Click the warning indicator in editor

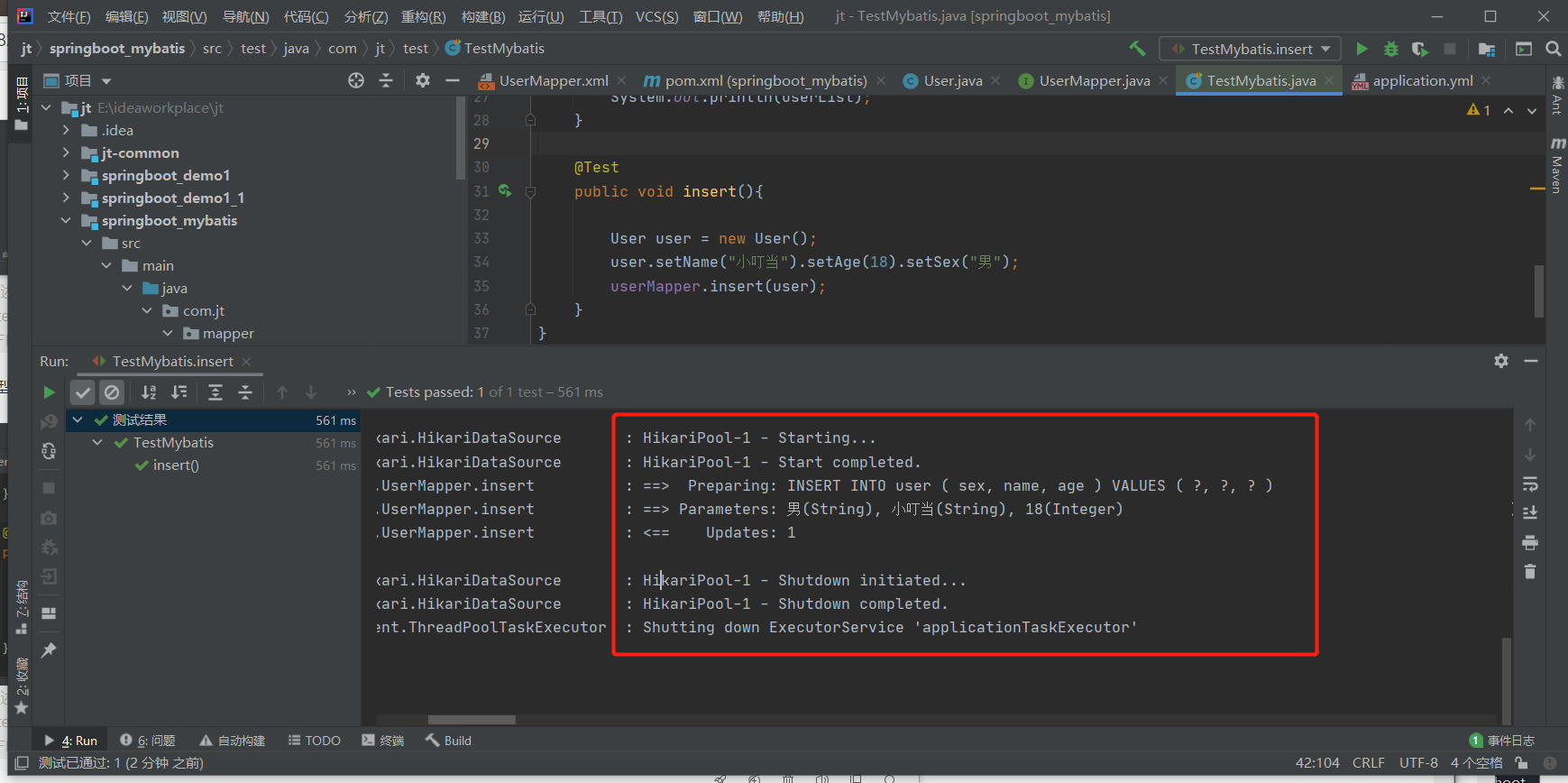pos(1479,110)
